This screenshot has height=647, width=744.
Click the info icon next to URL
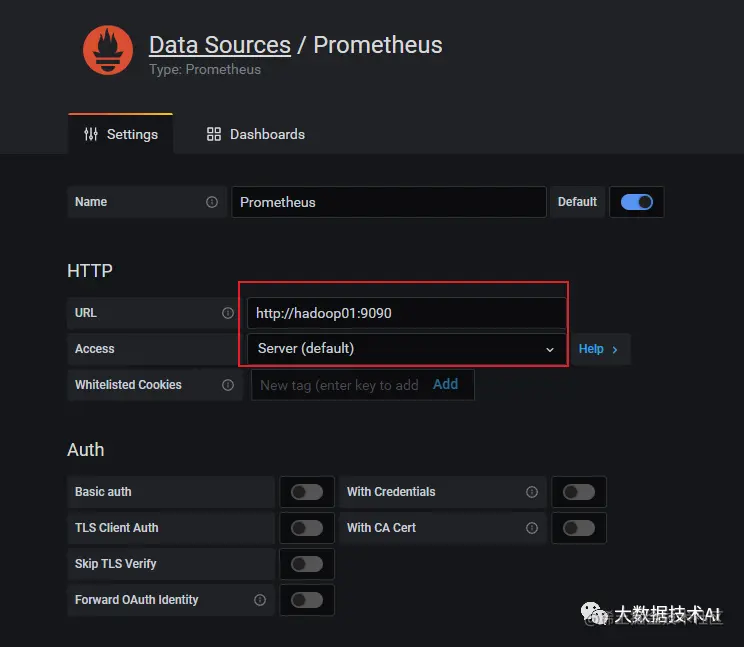228,313
